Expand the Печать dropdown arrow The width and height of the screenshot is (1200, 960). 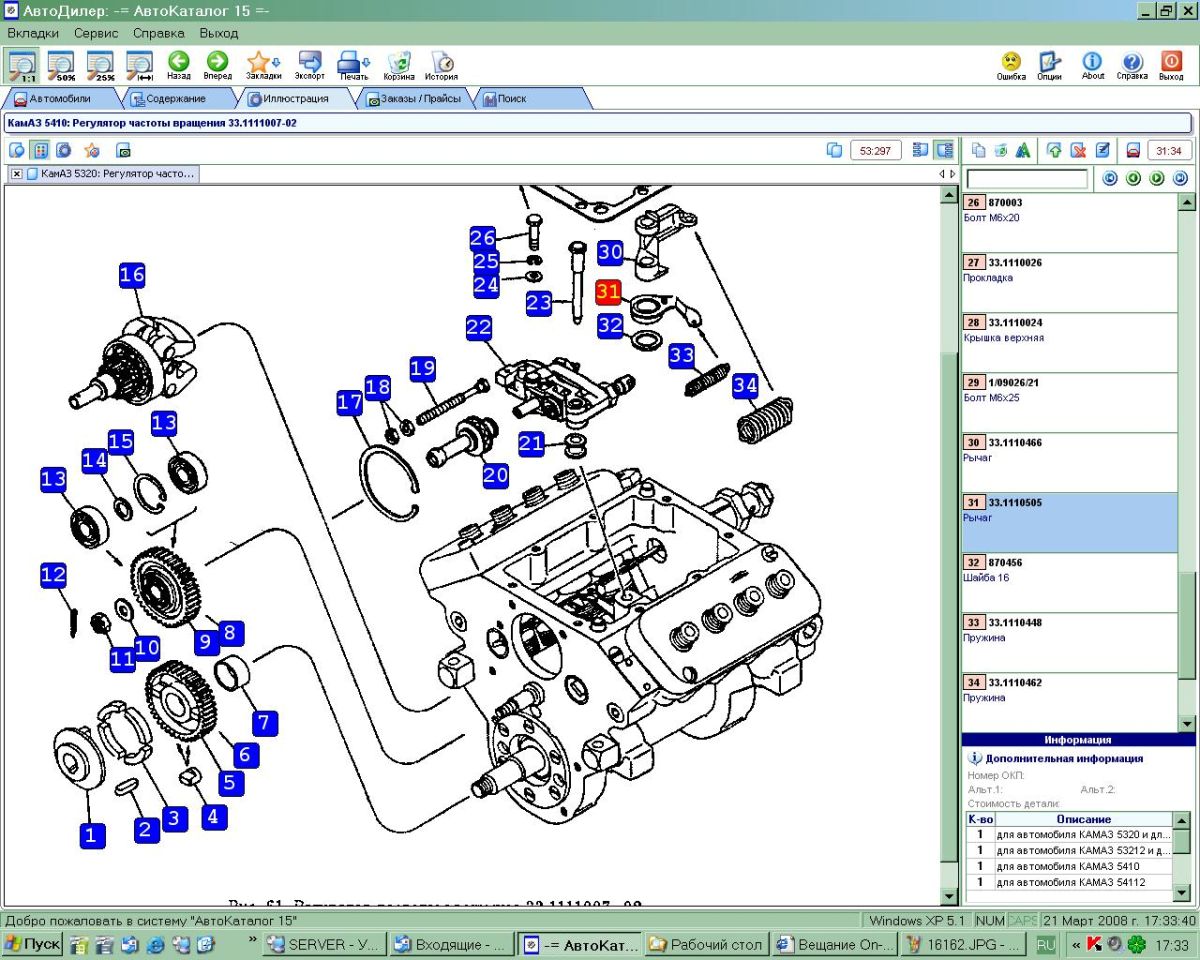(x=367, y=61)
